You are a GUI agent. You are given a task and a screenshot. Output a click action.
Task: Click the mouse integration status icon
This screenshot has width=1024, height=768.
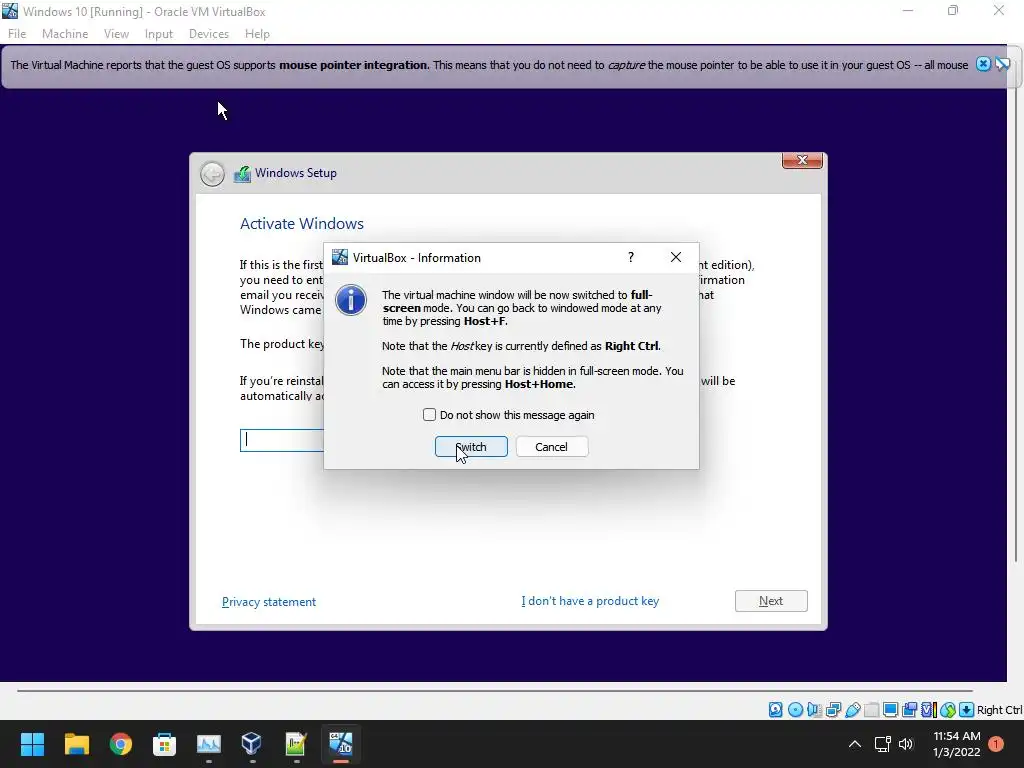pos(948,709)
